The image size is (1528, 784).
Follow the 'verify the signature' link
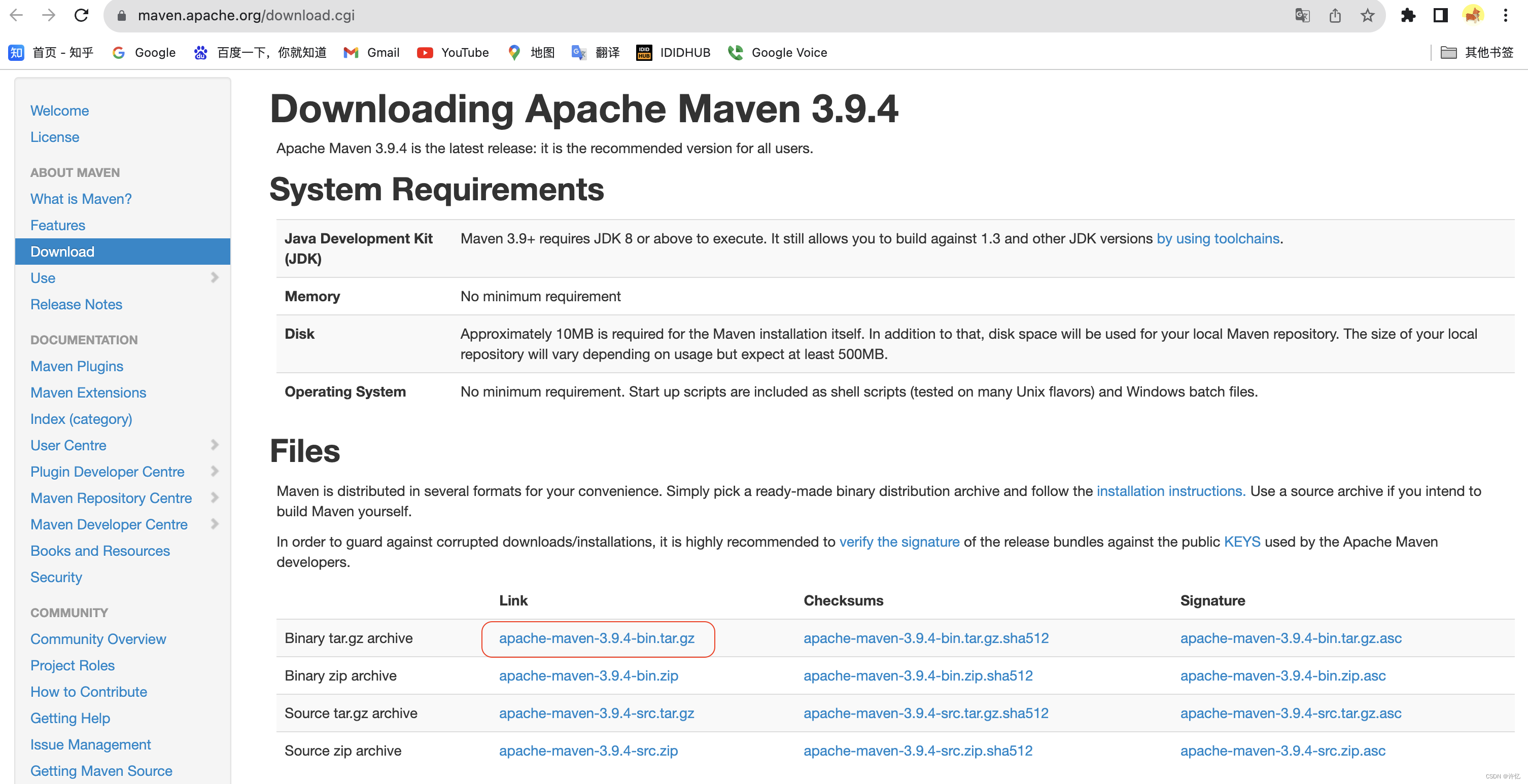(899, 542)
